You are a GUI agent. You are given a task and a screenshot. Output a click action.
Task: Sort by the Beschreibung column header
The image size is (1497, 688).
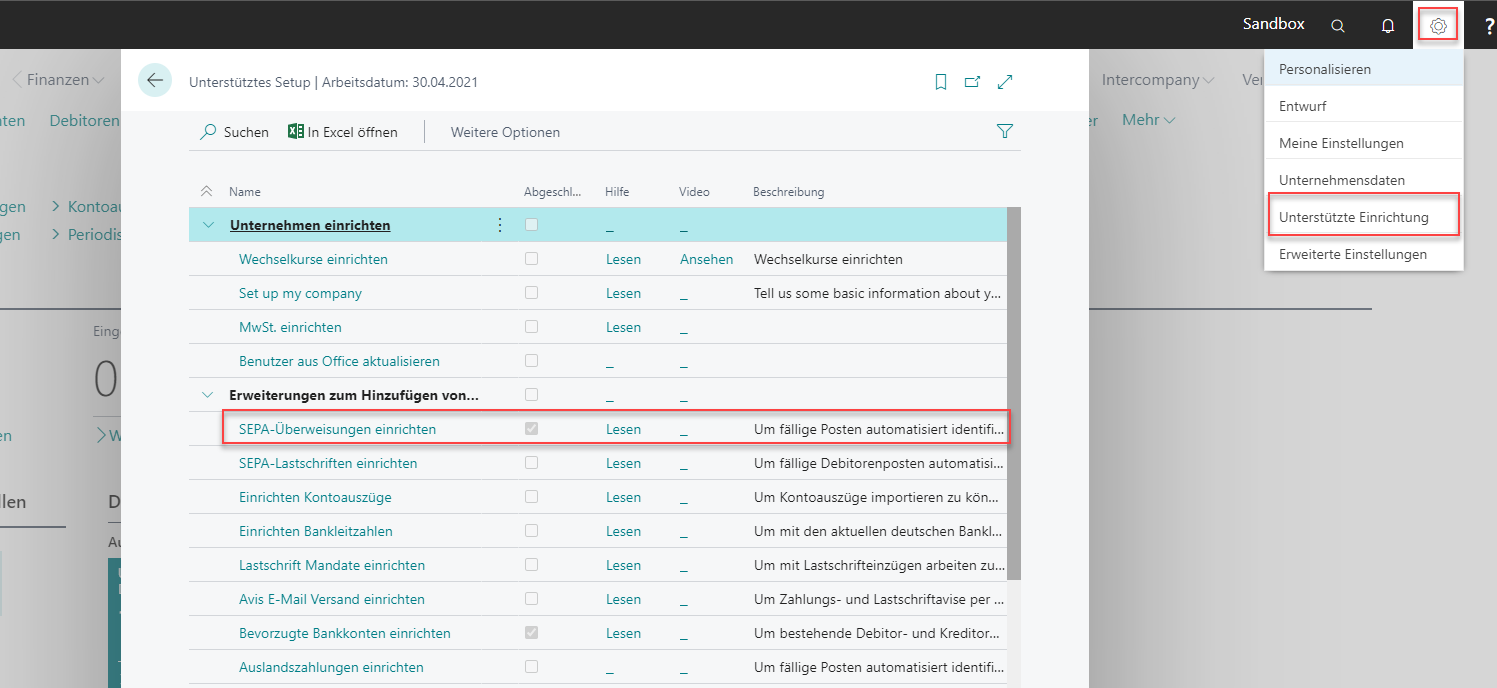pyautogui.click(x=788, y=192)
